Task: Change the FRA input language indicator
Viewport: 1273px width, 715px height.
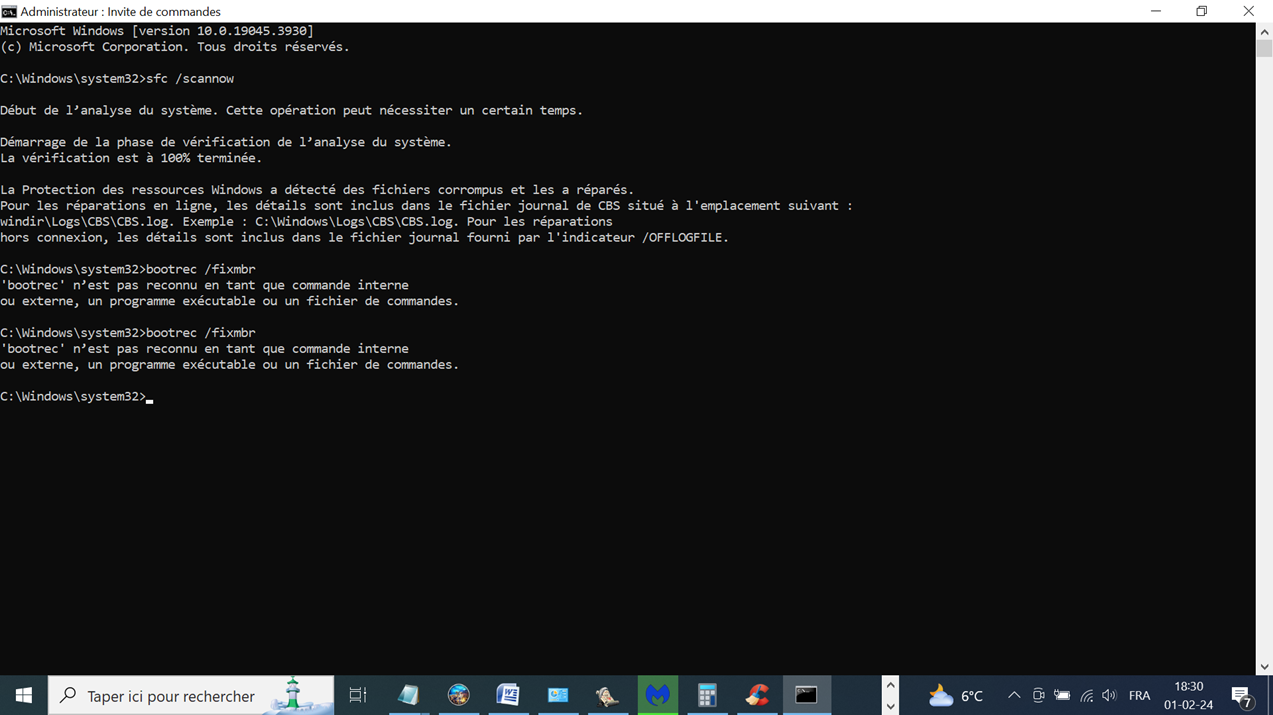Action: coord(1139,696)
